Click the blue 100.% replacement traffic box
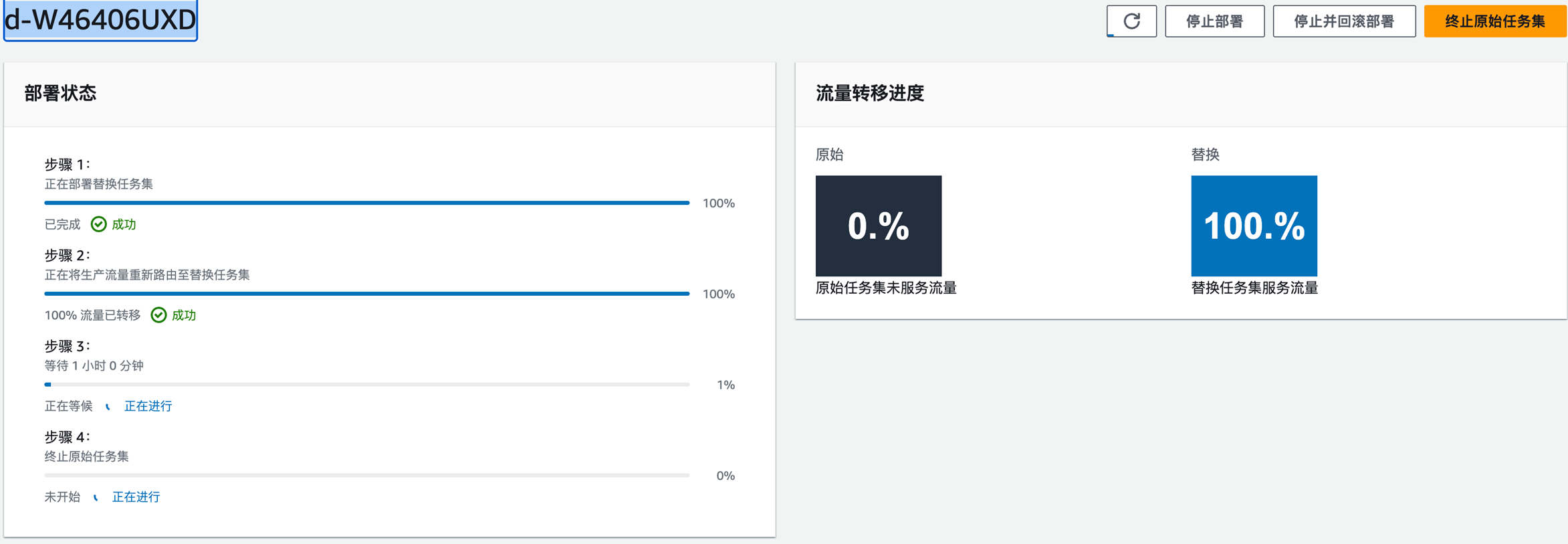This screenshot has width=1568, height=544. tap(1254, 225)
